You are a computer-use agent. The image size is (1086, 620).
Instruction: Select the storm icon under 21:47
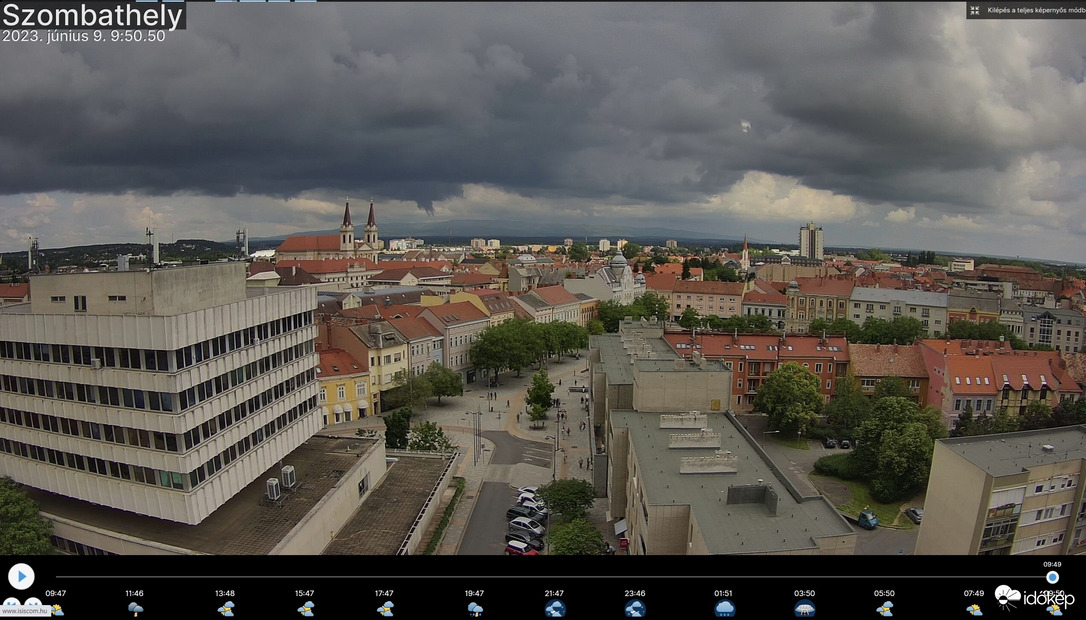557,607
